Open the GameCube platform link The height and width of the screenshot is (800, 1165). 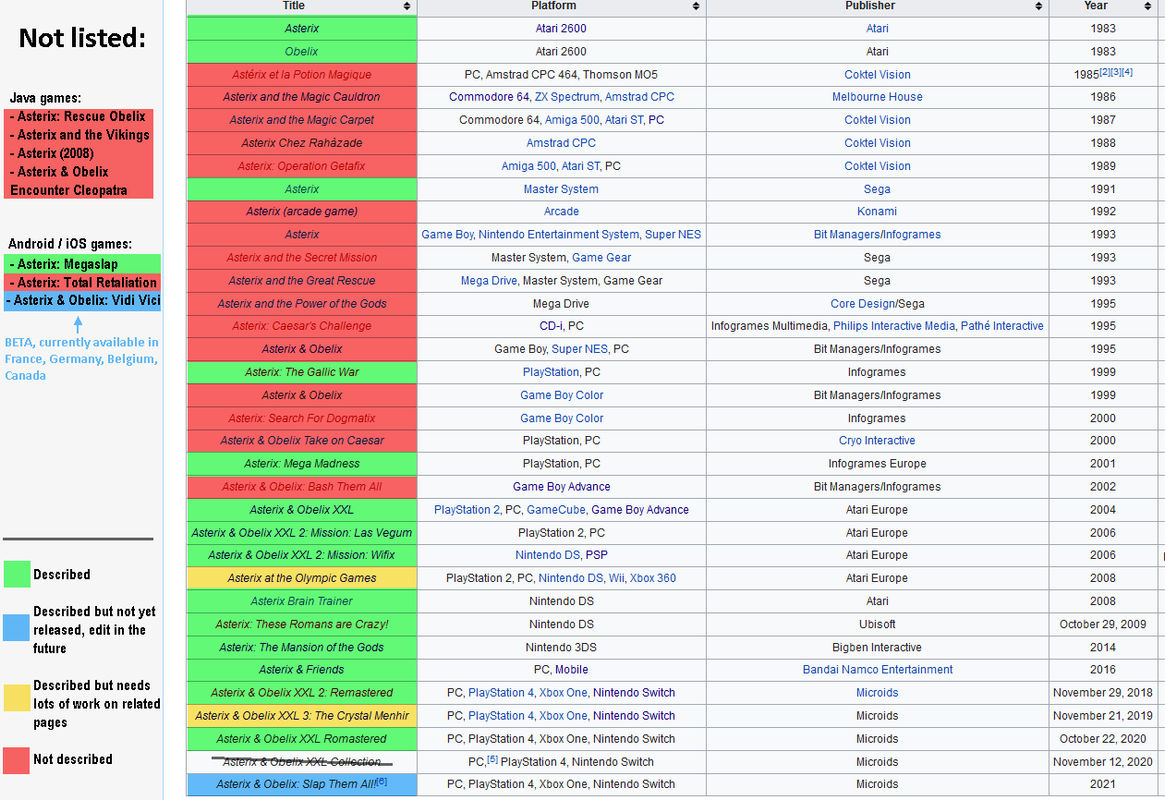point(556,510)
